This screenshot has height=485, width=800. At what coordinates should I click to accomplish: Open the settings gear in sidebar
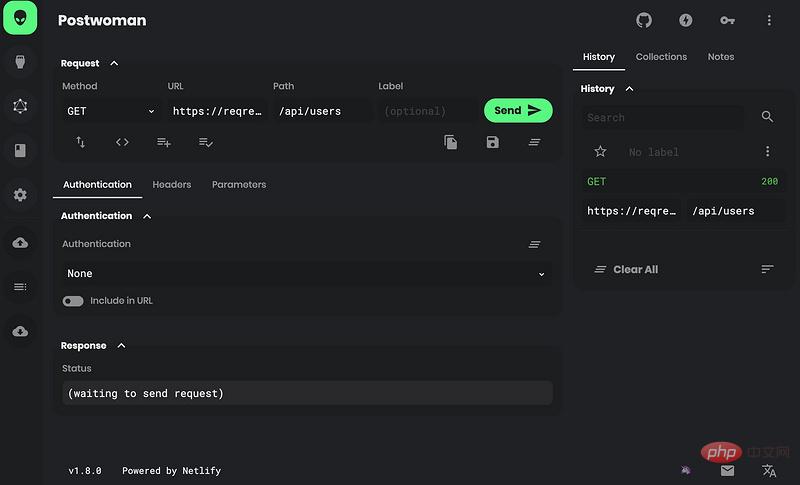point(20,195)
